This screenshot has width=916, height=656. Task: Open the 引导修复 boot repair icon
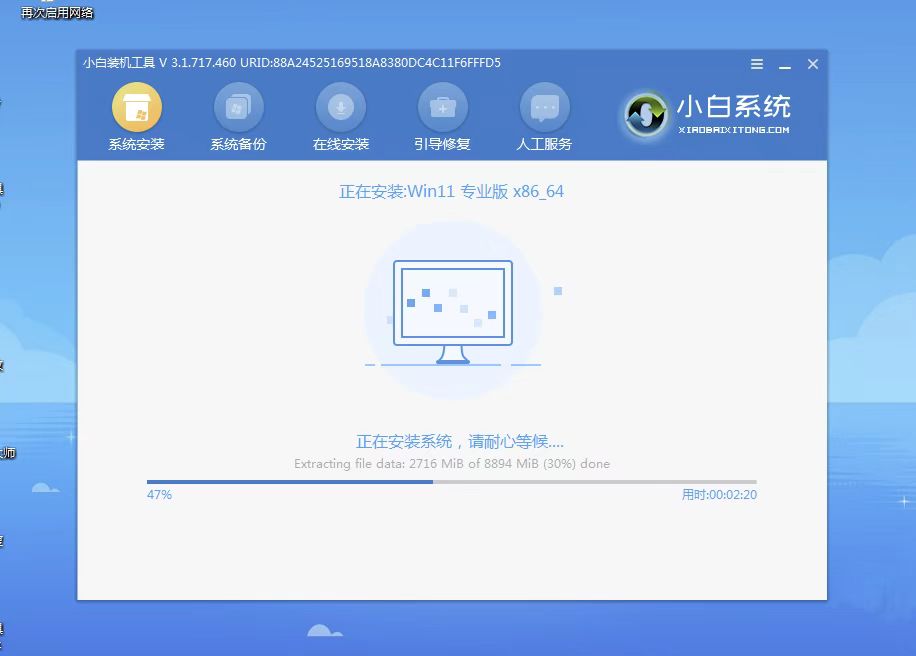click(x=442, y=107)
